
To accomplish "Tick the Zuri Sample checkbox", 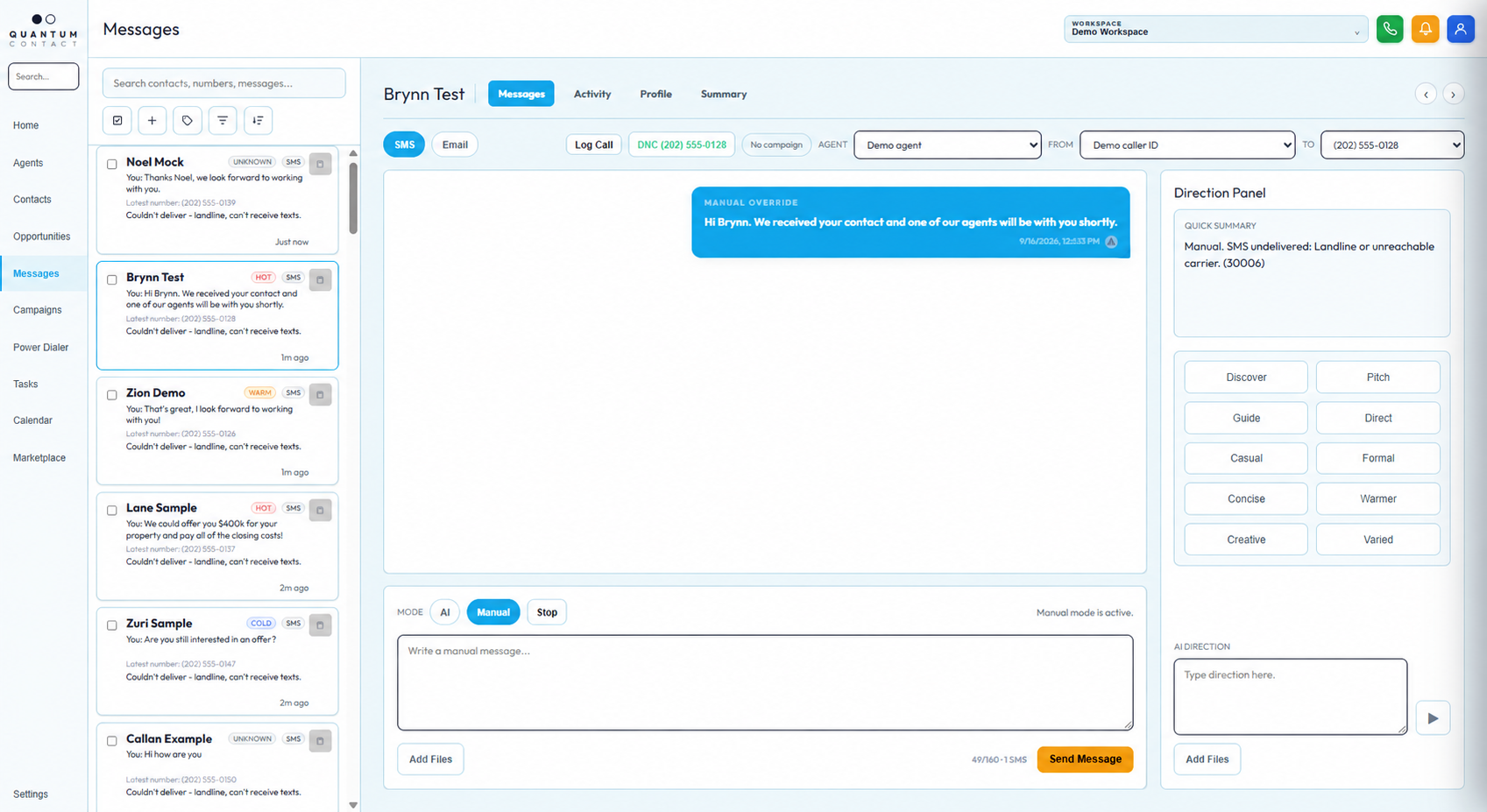I will point(112,625).
